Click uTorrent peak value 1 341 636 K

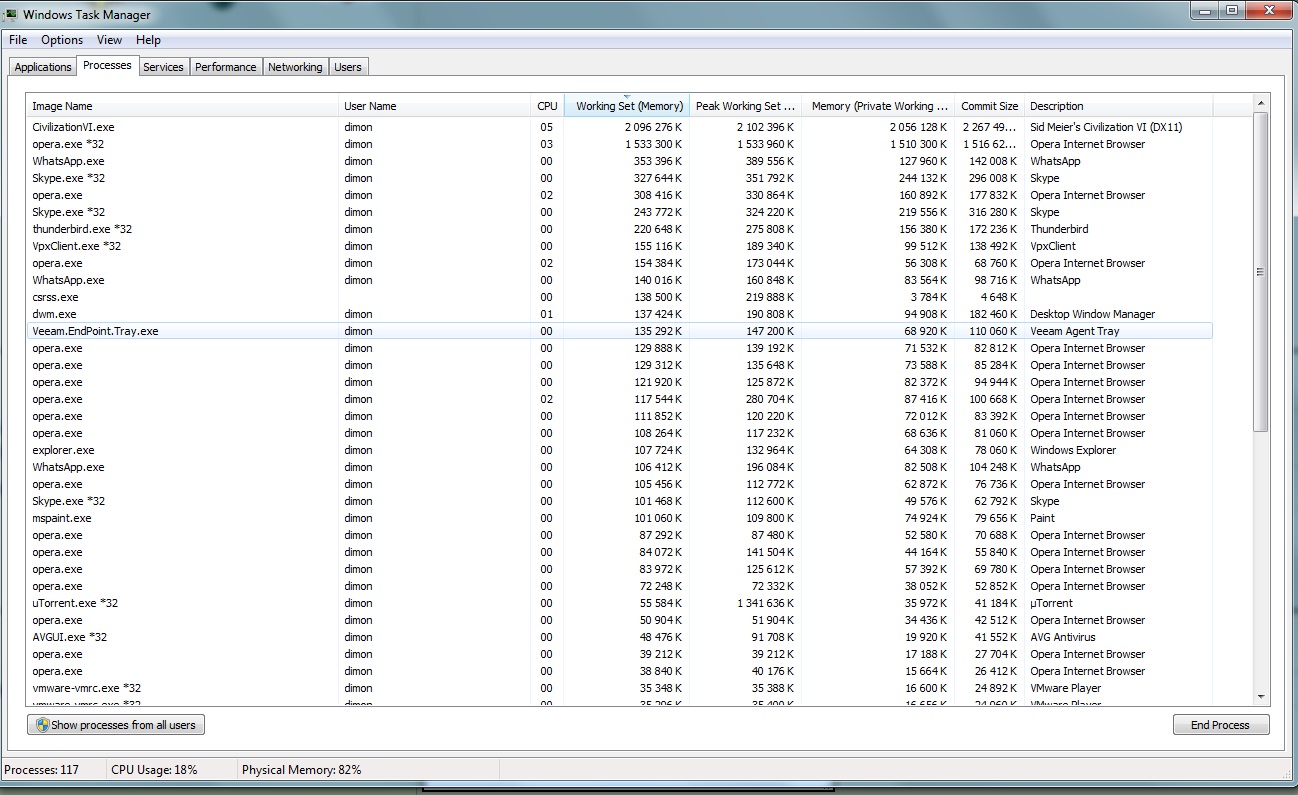pyautogui.click(x=765, y=603)
